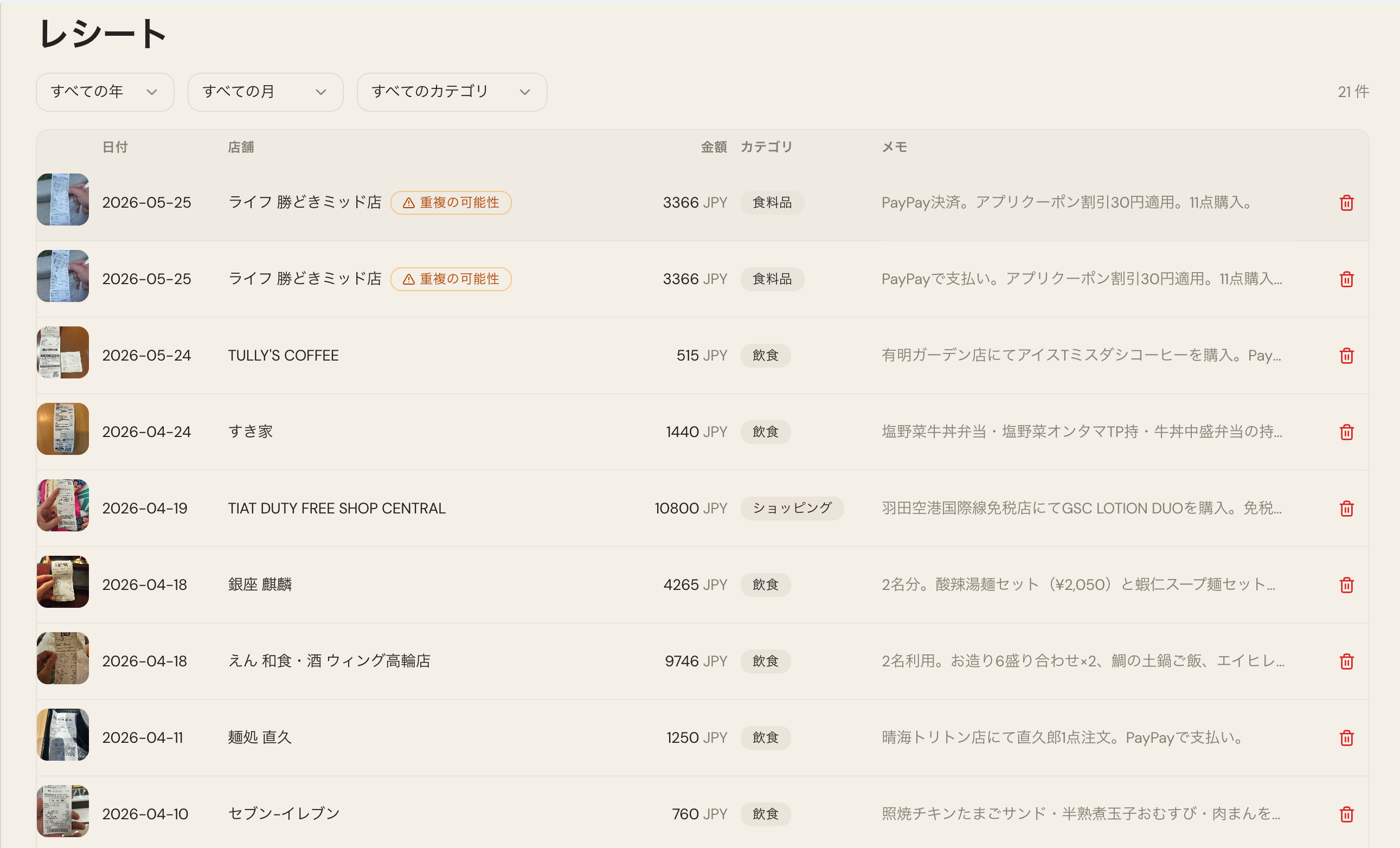The width and height of the screenshot is (1400, 848).
Task: Click the 飲食 tag on すき家 row
Action: pyautogui.click(x=766, y=432)
